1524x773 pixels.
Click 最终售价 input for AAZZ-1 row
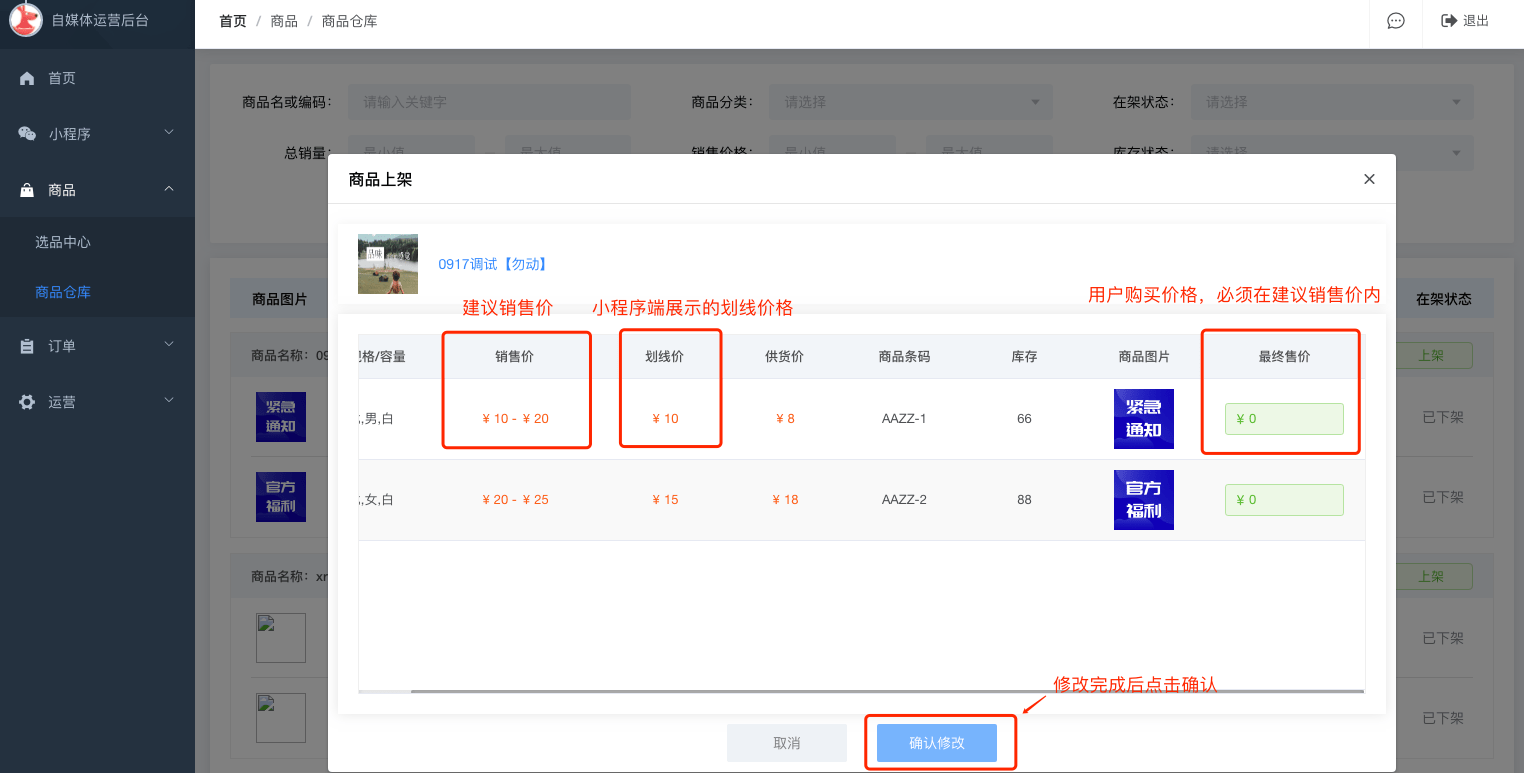pyautogui.click(x=1284, y=419)
